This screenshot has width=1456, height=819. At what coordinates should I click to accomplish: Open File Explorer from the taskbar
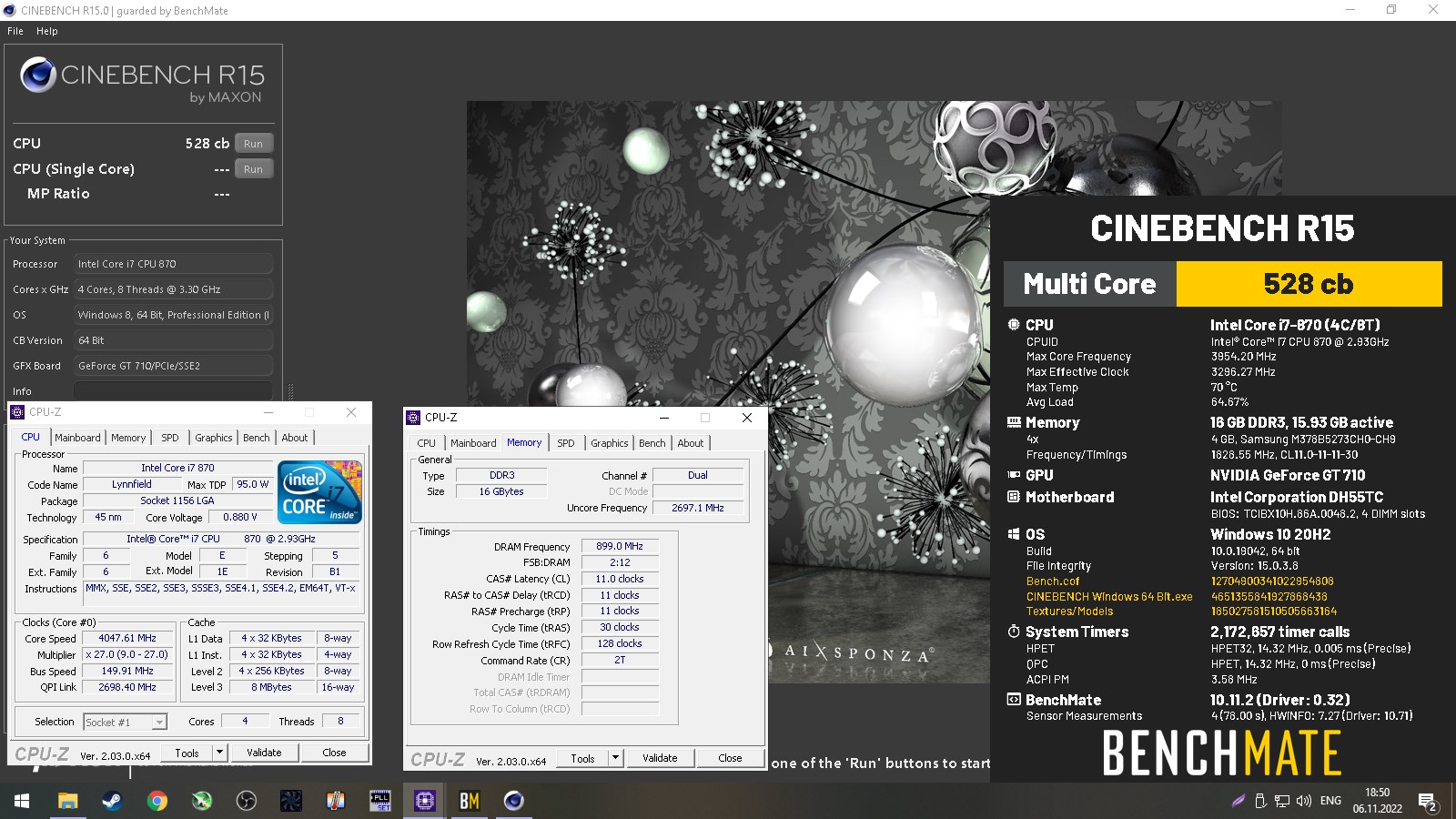[x=67, y=801]
